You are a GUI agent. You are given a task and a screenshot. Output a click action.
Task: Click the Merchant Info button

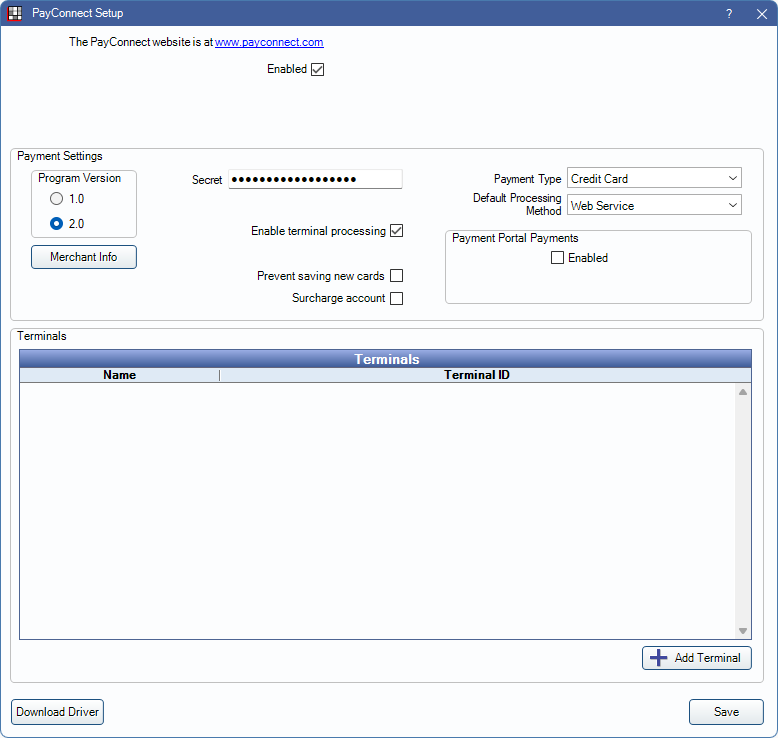coord(84,257)
